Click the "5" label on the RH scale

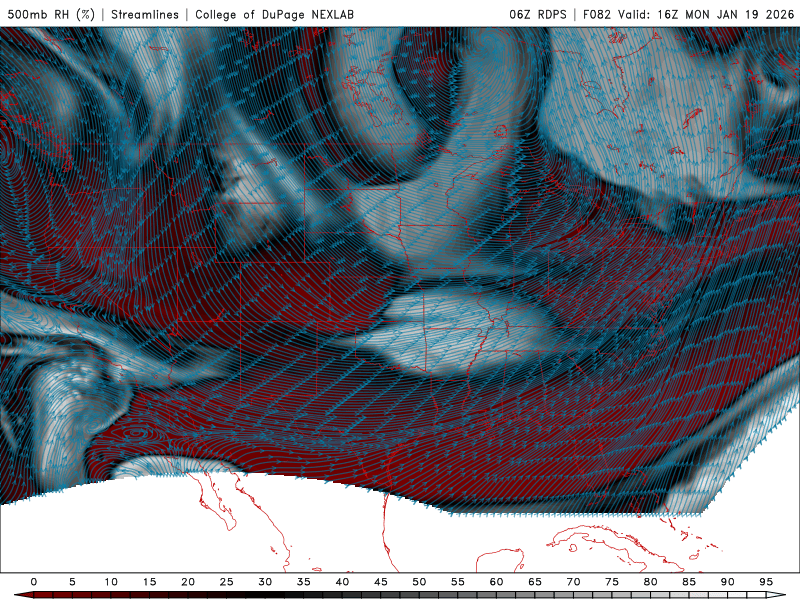[72, 582]
